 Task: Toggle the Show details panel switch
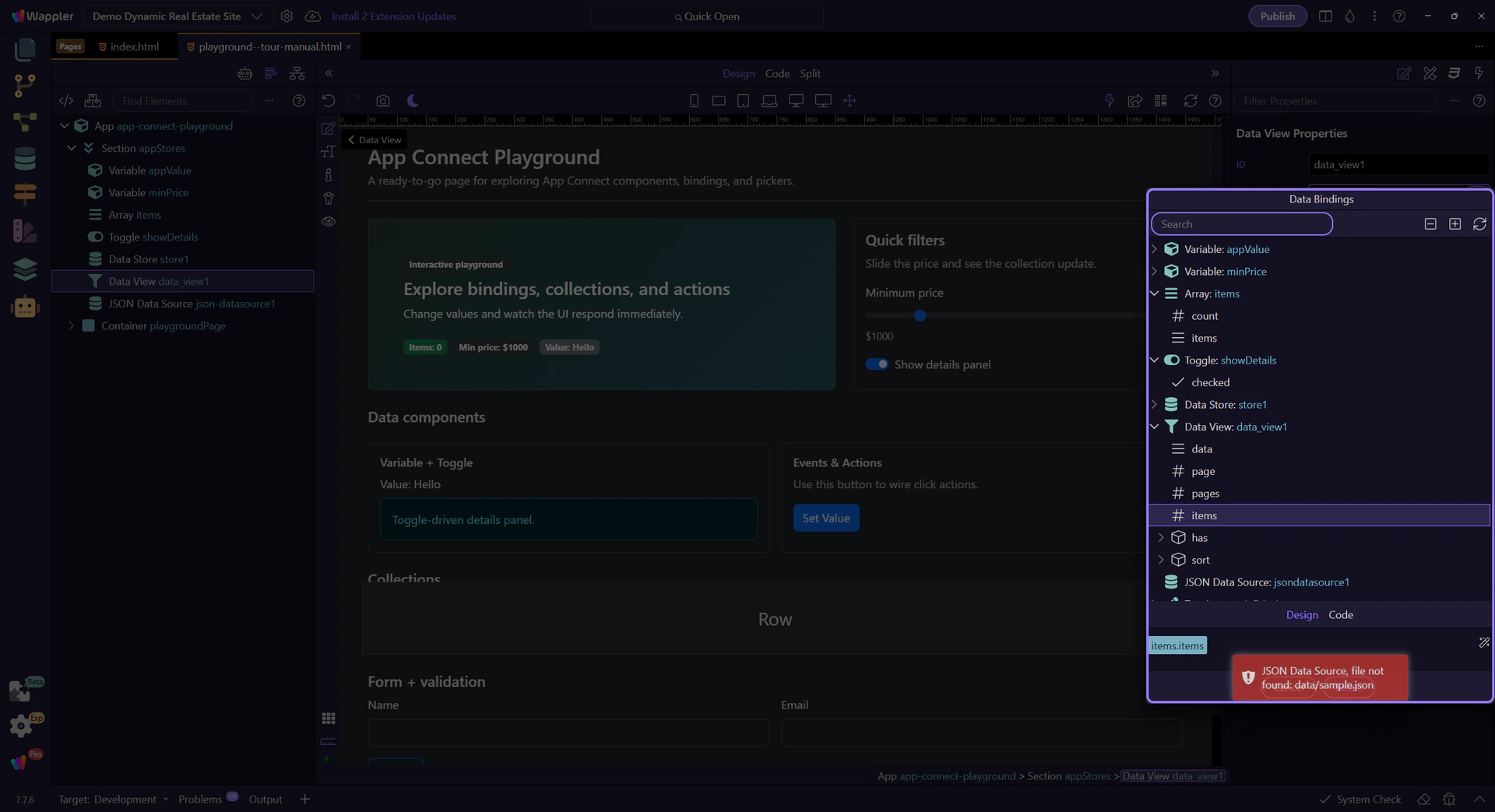coord(877,364)
